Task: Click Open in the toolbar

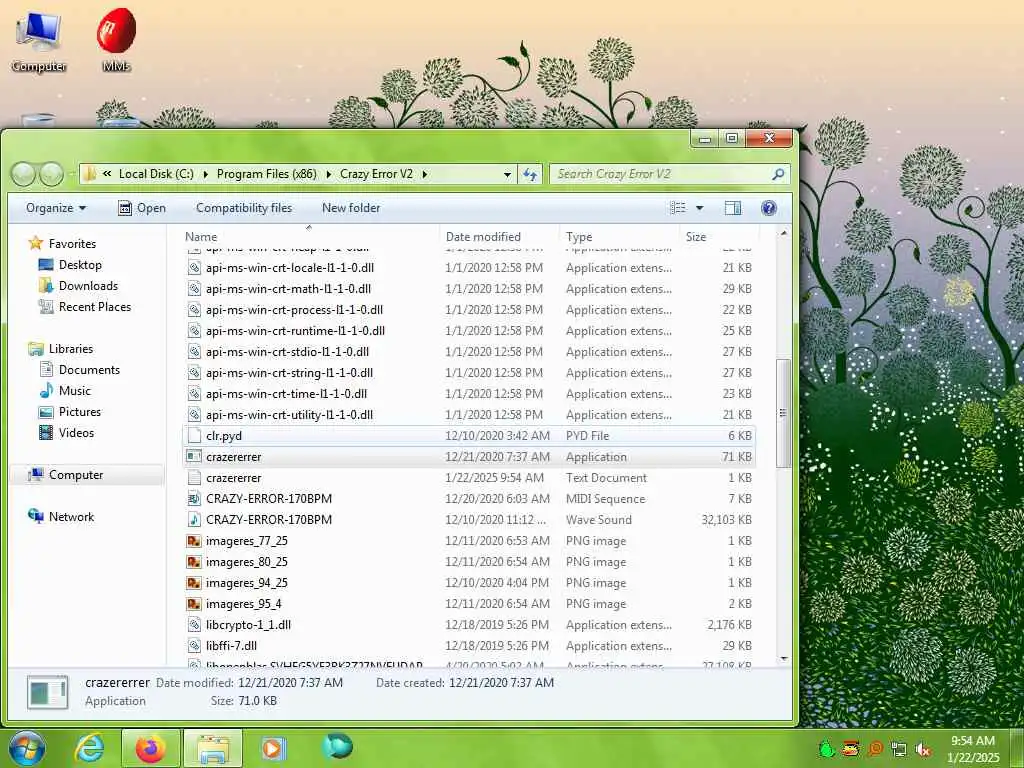Action: (x=142, y=208)
